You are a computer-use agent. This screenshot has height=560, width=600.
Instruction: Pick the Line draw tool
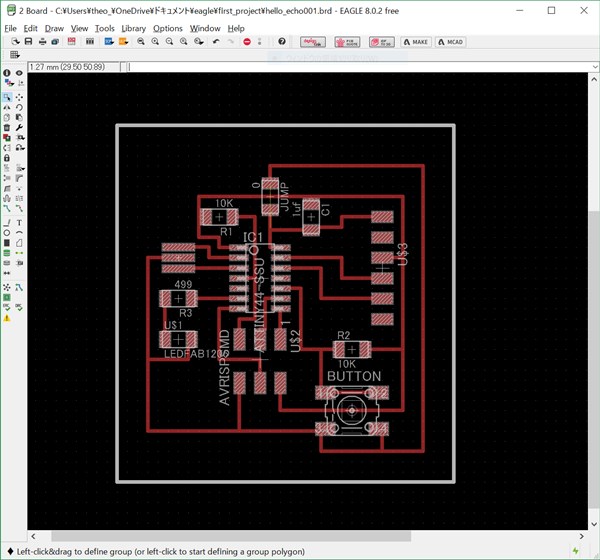pos(7,222)
